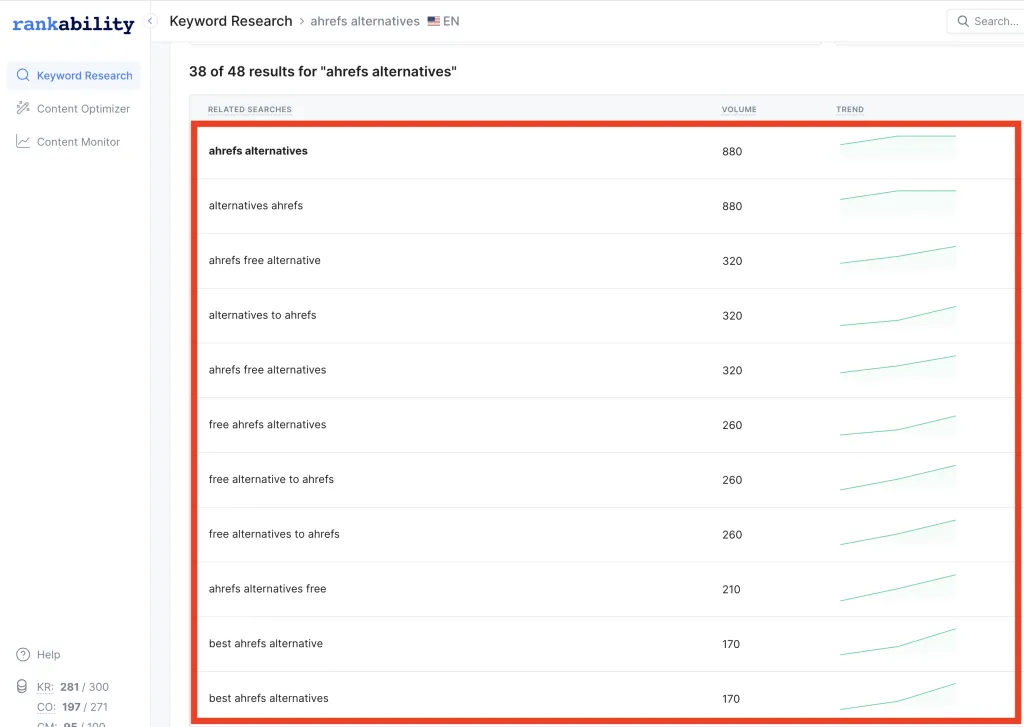Click the Rankability logo
The image size is (1024, 727).
[73, 24]
